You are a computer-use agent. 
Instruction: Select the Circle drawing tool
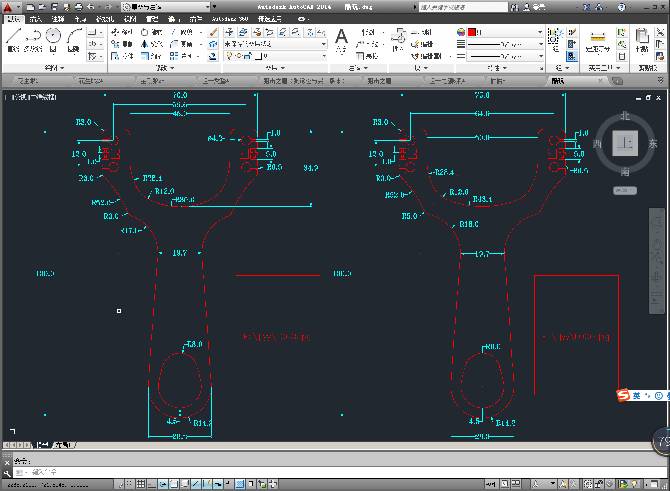click(53, 39)
